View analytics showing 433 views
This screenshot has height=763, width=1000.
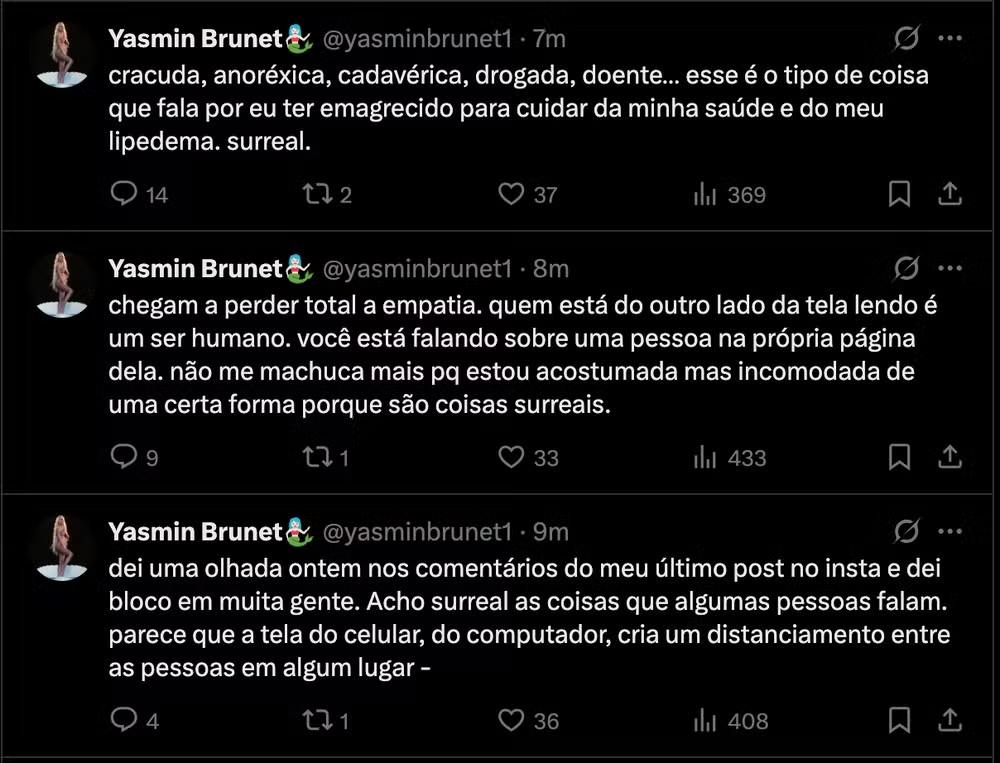[x=705, y=458]
